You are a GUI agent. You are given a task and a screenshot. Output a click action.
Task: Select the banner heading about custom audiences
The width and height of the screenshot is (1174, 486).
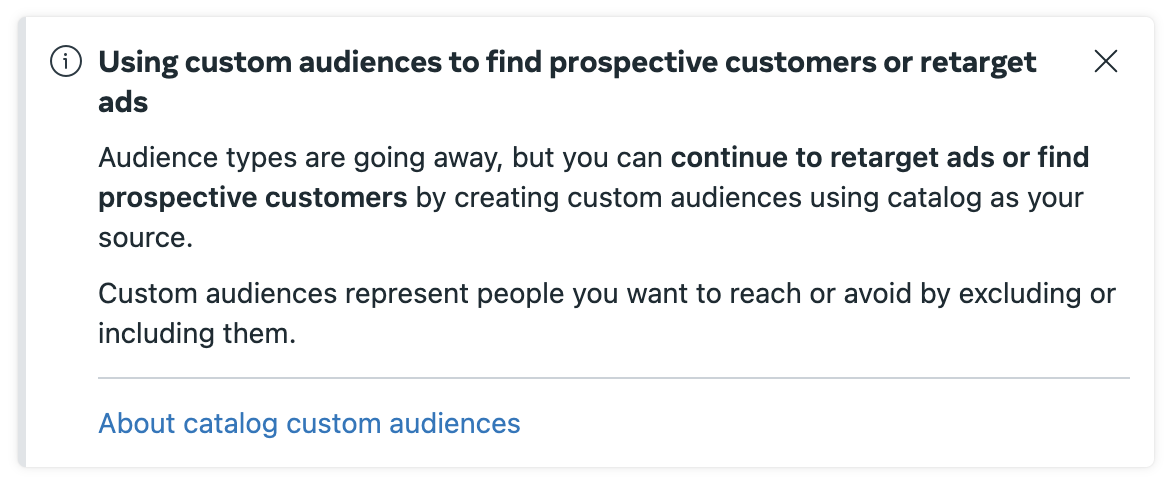567,82
